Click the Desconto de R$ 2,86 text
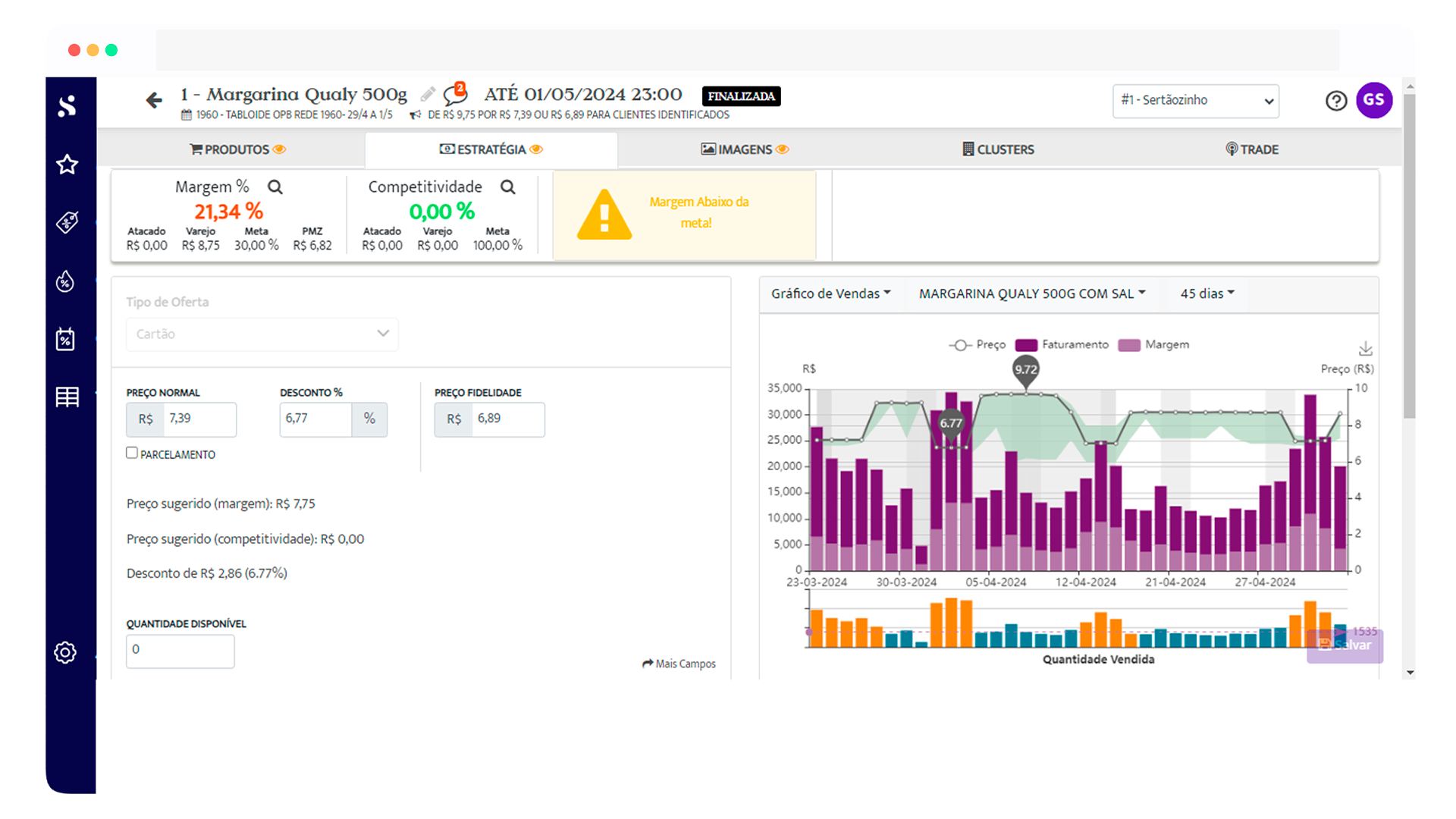1456x819 pixels. coord(207,573)
